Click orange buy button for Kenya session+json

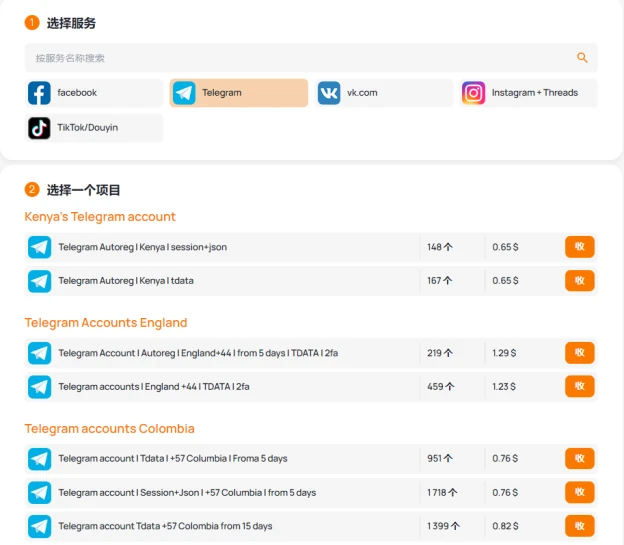(580, 247)
